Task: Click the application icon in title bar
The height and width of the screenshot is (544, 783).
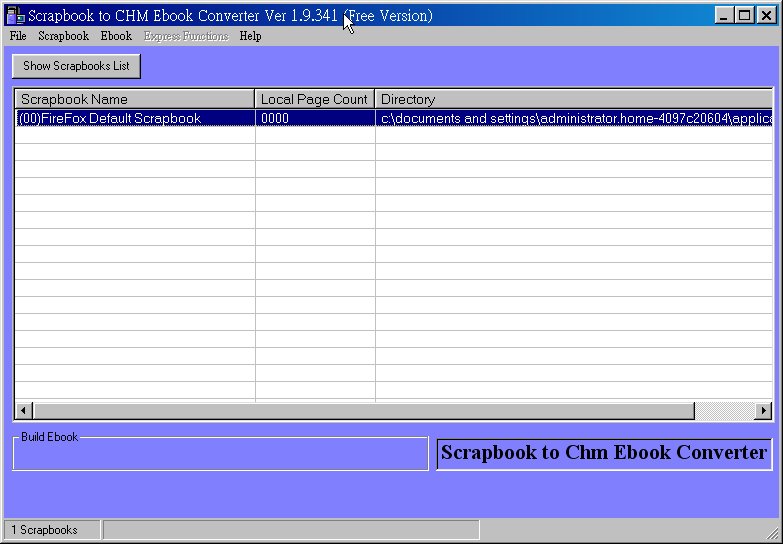Action: pos(15,15)
